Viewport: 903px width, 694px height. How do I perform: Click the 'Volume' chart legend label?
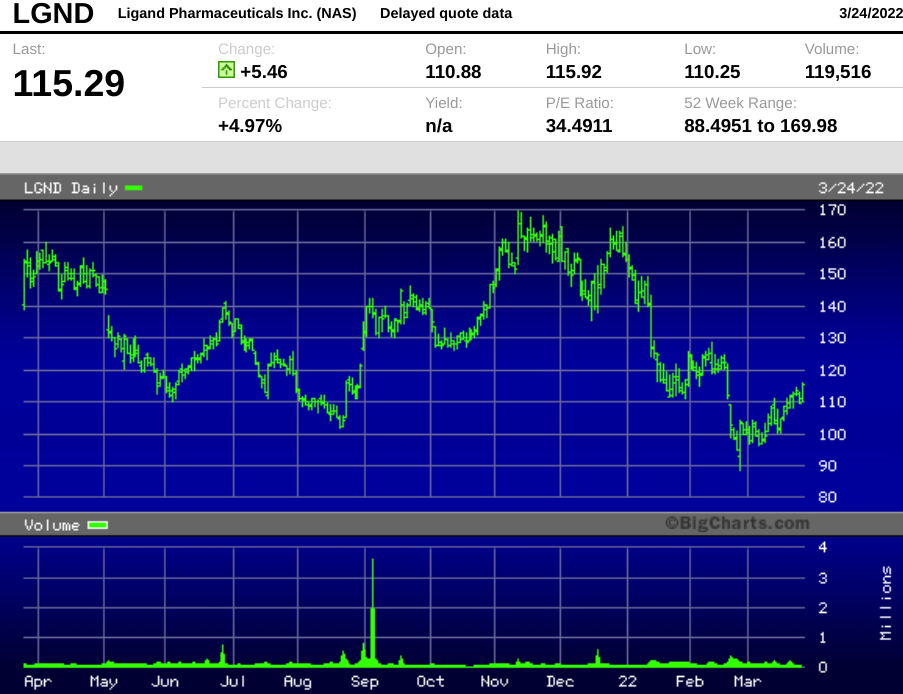pyautogui.click(x=52, y=525)
